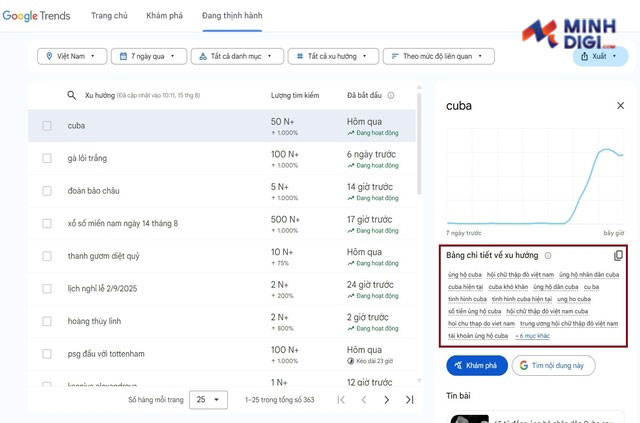Open the 'Xuất' export dropdown

click(600, 56)
